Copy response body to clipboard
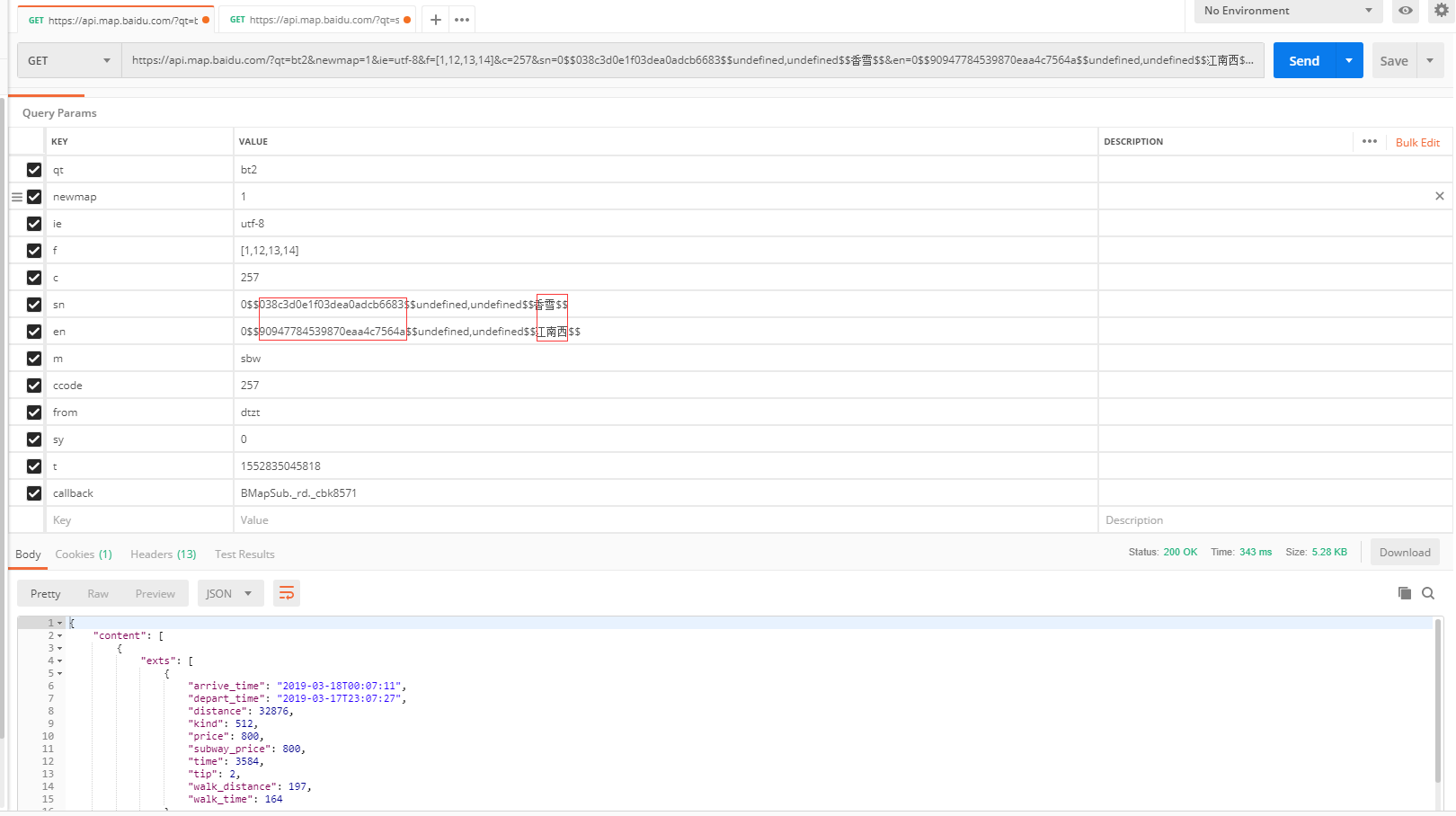1456x816 pixels. 1404,593
